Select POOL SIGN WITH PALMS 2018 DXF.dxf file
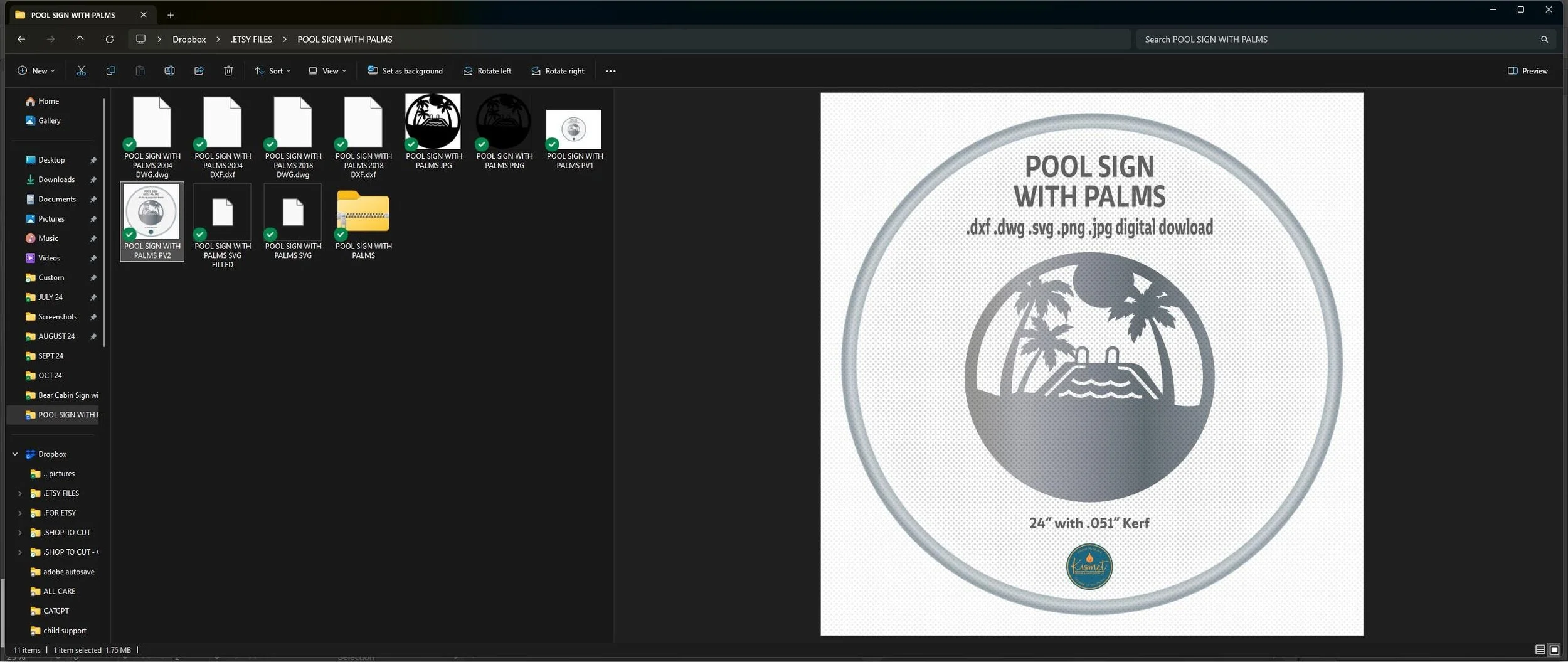The image size is (1568, 662). coord(363,137)
